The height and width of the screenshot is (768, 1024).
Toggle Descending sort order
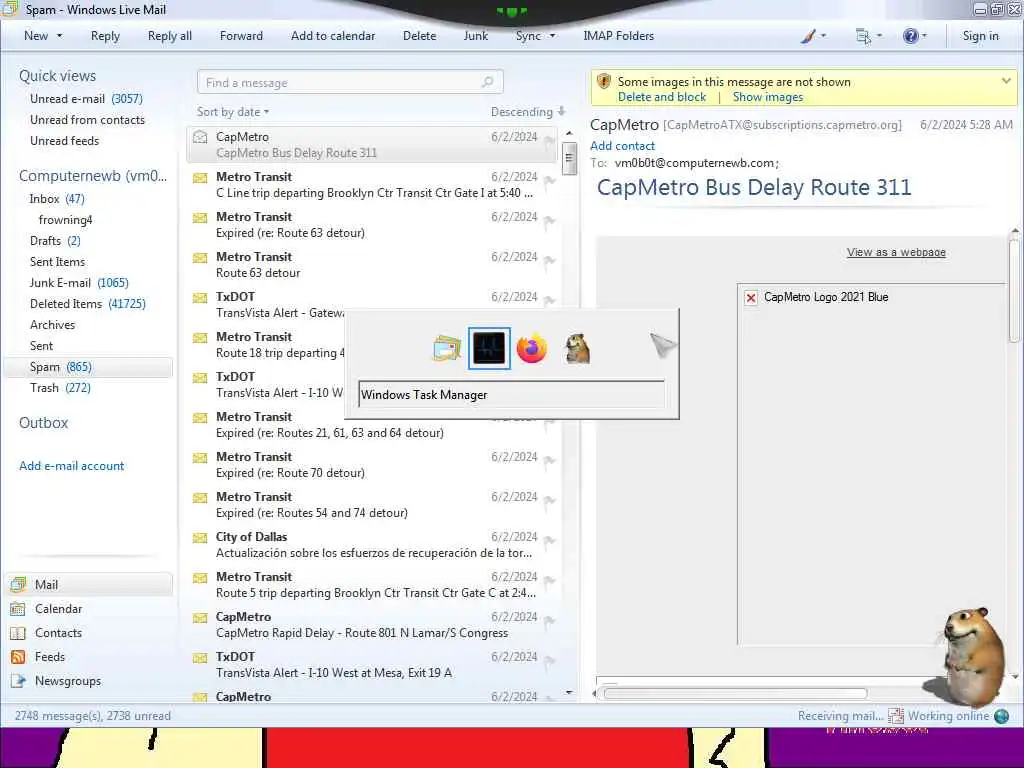coord(528,112)
